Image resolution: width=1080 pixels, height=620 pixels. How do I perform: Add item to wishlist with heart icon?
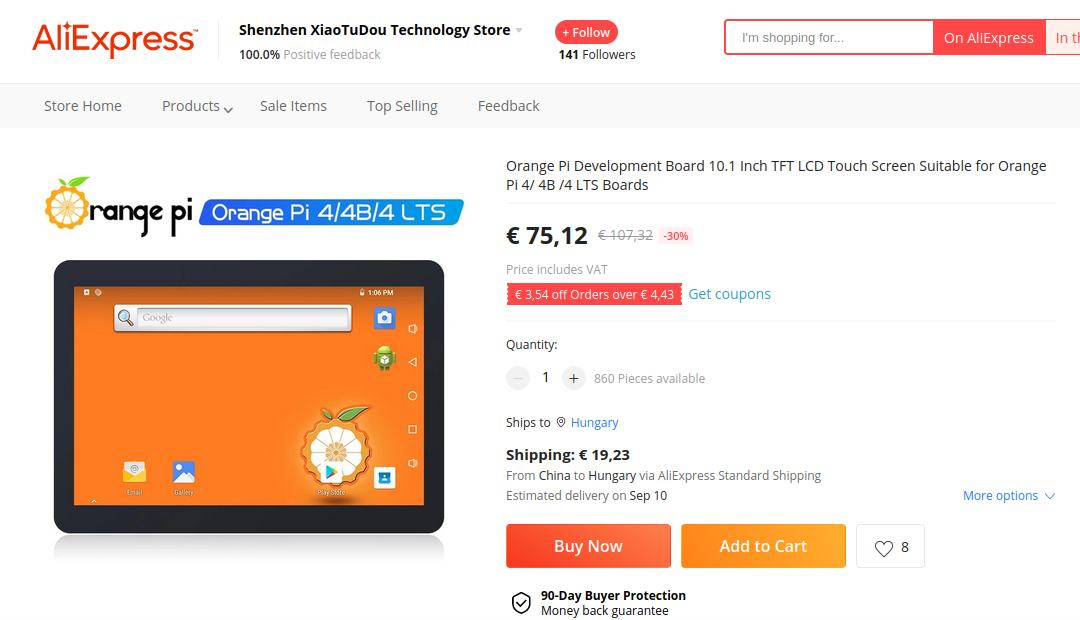pyautogui.click(x=890, y=546)
